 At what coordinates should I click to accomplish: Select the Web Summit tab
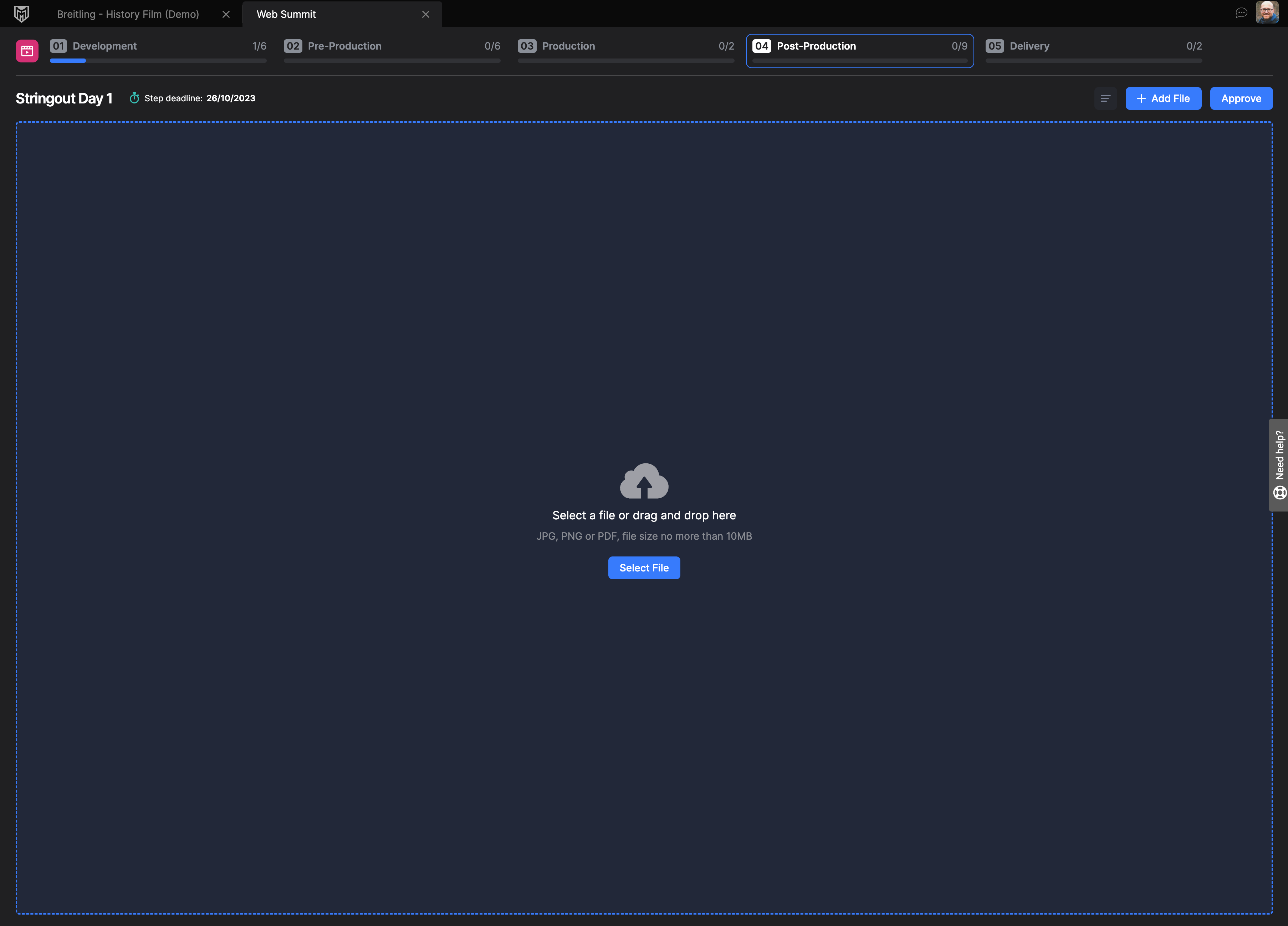point(286,14)
